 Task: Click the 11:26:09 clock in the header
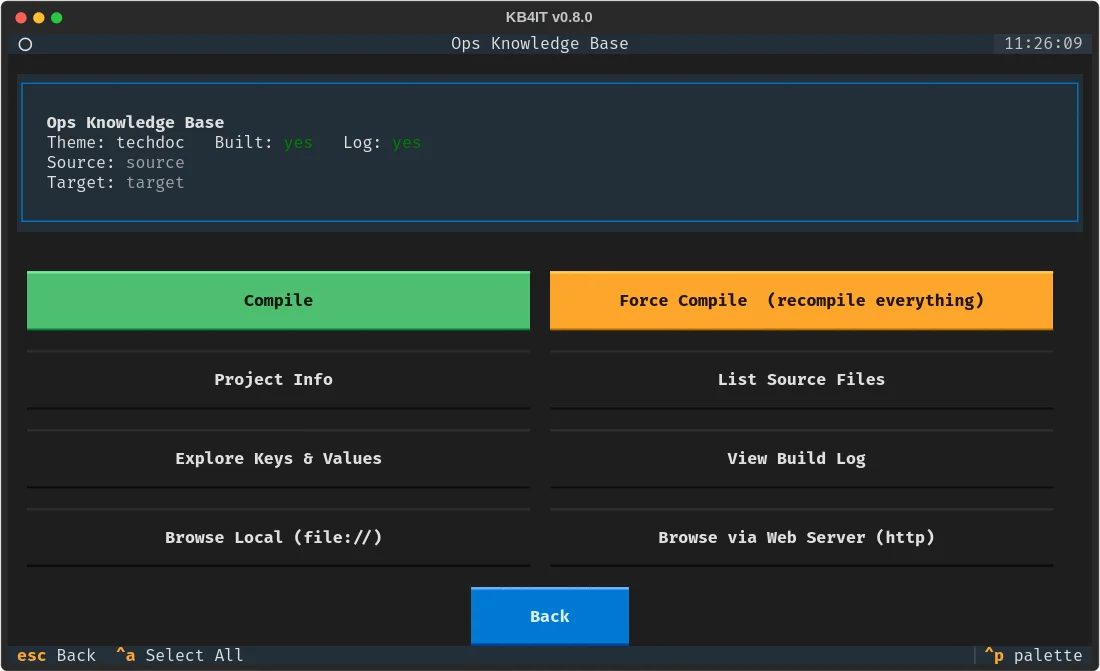pyautogui.click(x=1043, y=44)
